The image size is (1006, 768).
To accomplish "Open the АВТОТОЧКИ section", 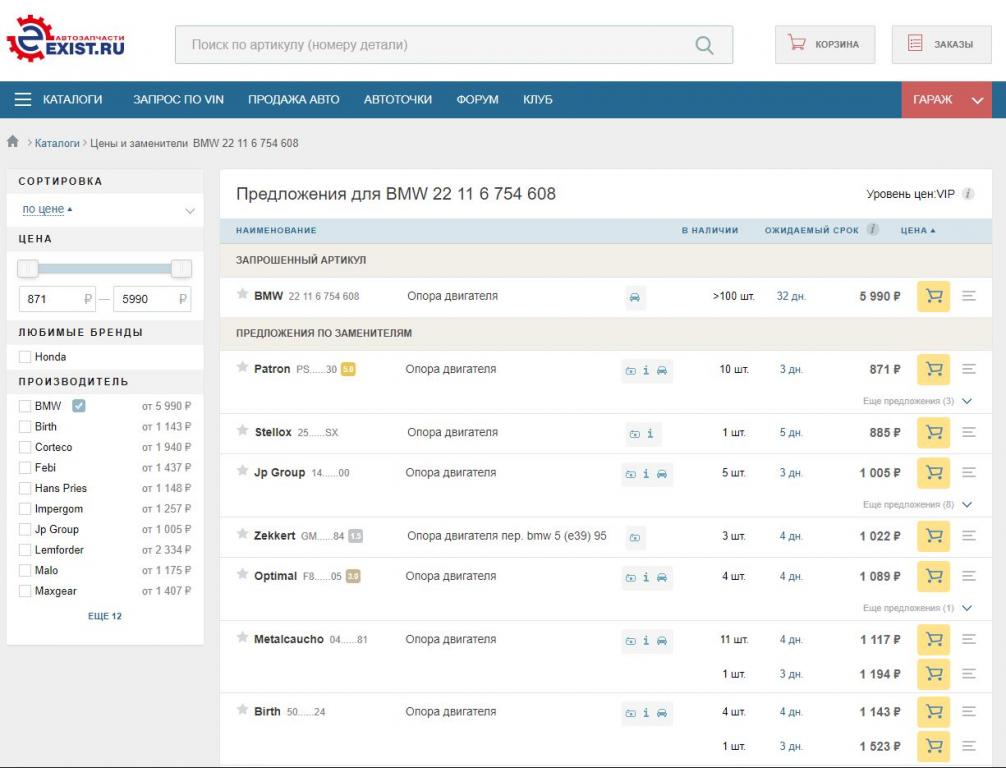I will (398, 99).
